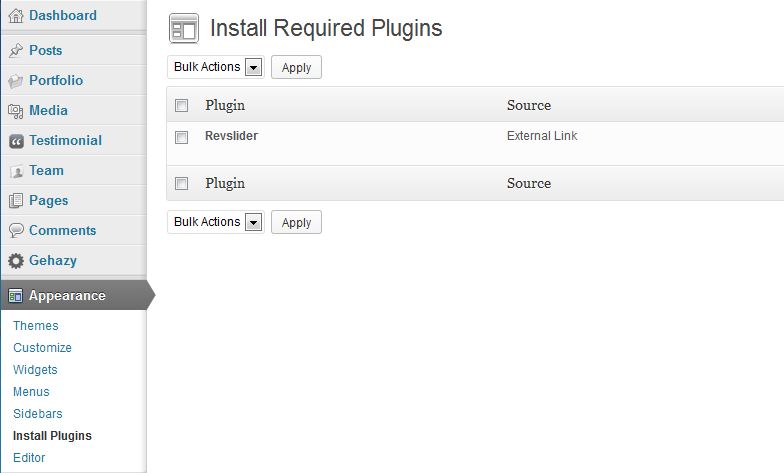This screenshot has height=473, width=784.
Task: Click the Team sidebar icon
Action: [x=16, y=171]
